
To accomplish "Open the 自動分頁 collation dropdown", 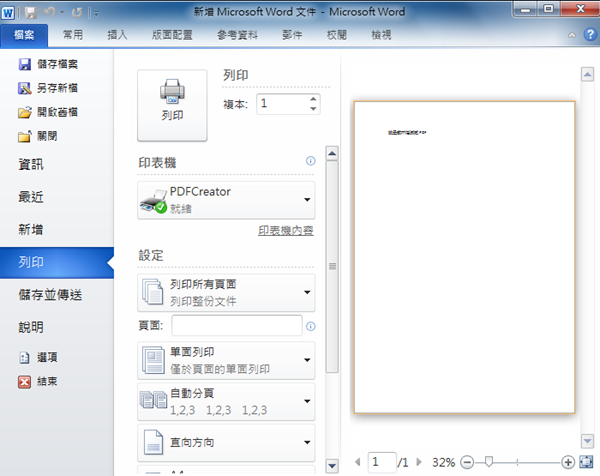I will pos(226,402).
